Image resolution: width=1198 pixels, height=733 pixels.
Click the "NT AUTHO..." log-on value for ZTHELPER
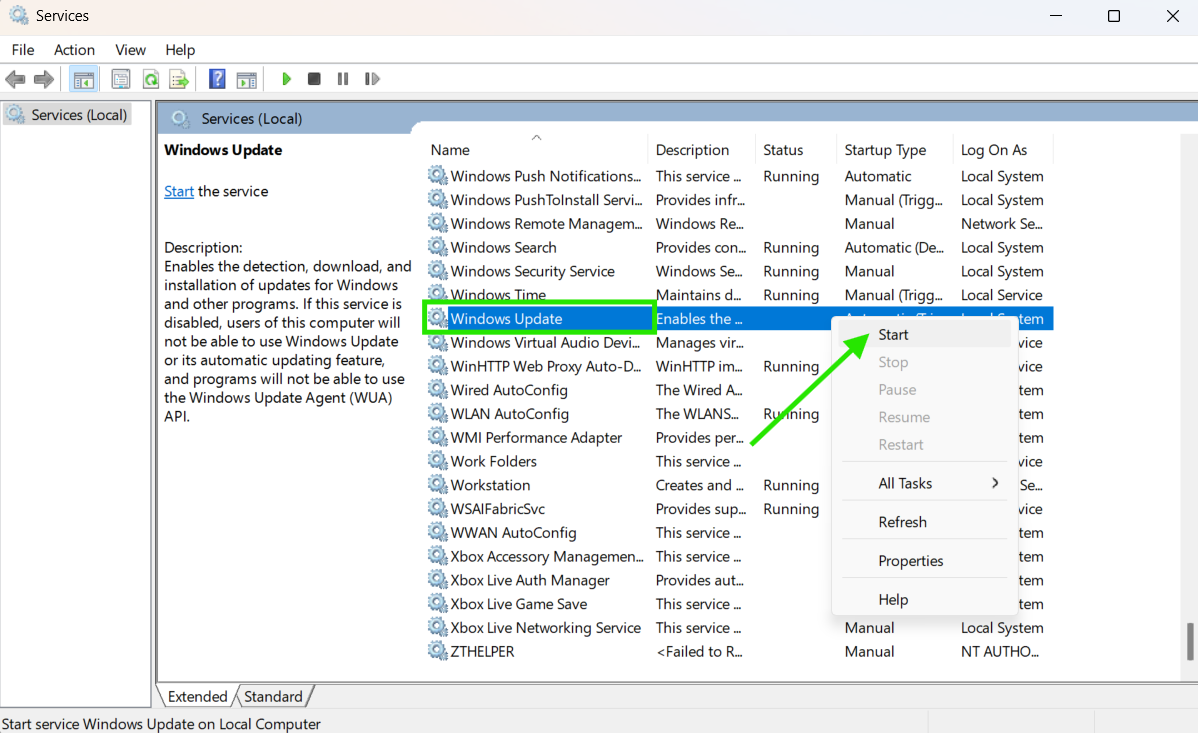[1000, 651]
